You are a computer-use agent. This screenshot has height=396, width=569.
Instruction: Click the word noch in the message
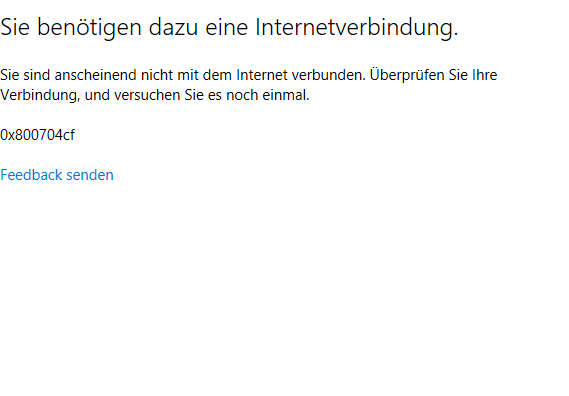[242, 95]
